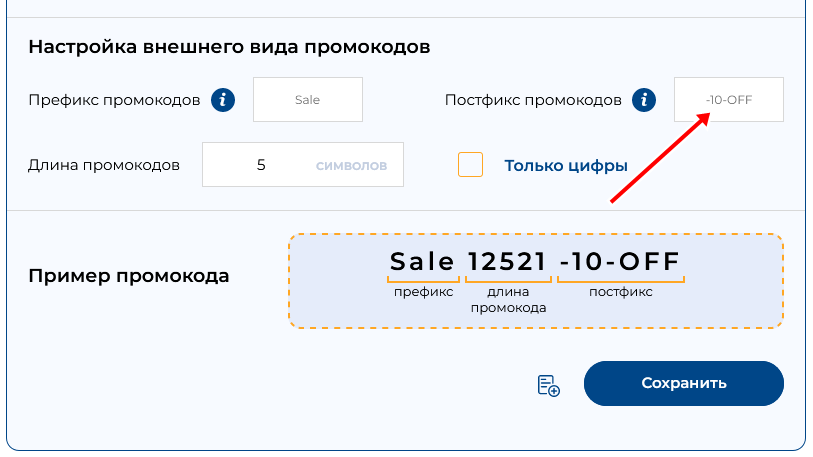Click the -10-OFF part of the example code

620,262
